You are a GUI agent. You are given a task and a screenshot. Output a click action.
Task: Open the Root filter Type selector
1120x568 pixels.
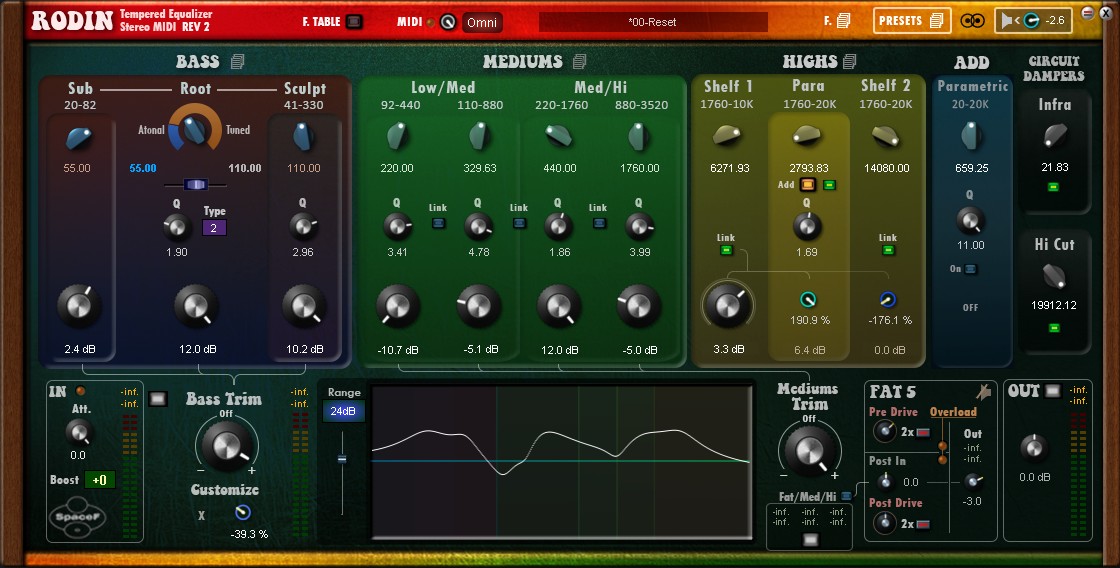click(x=214, y=228)
